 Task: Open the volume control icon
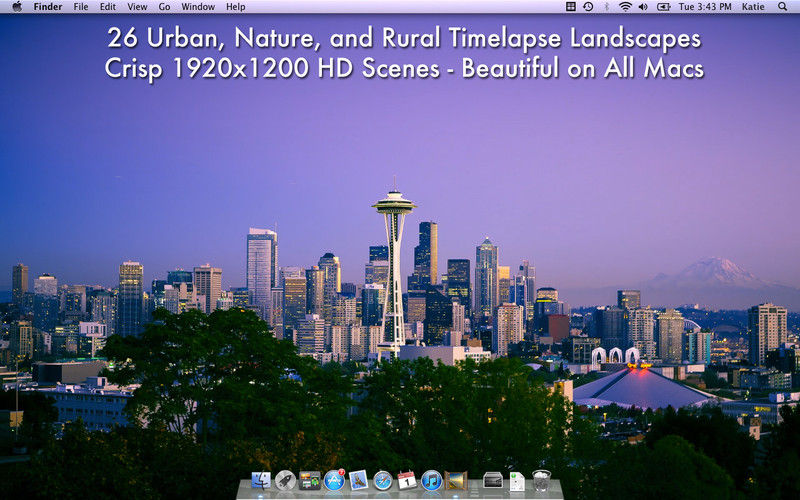(x=643, y=7)
